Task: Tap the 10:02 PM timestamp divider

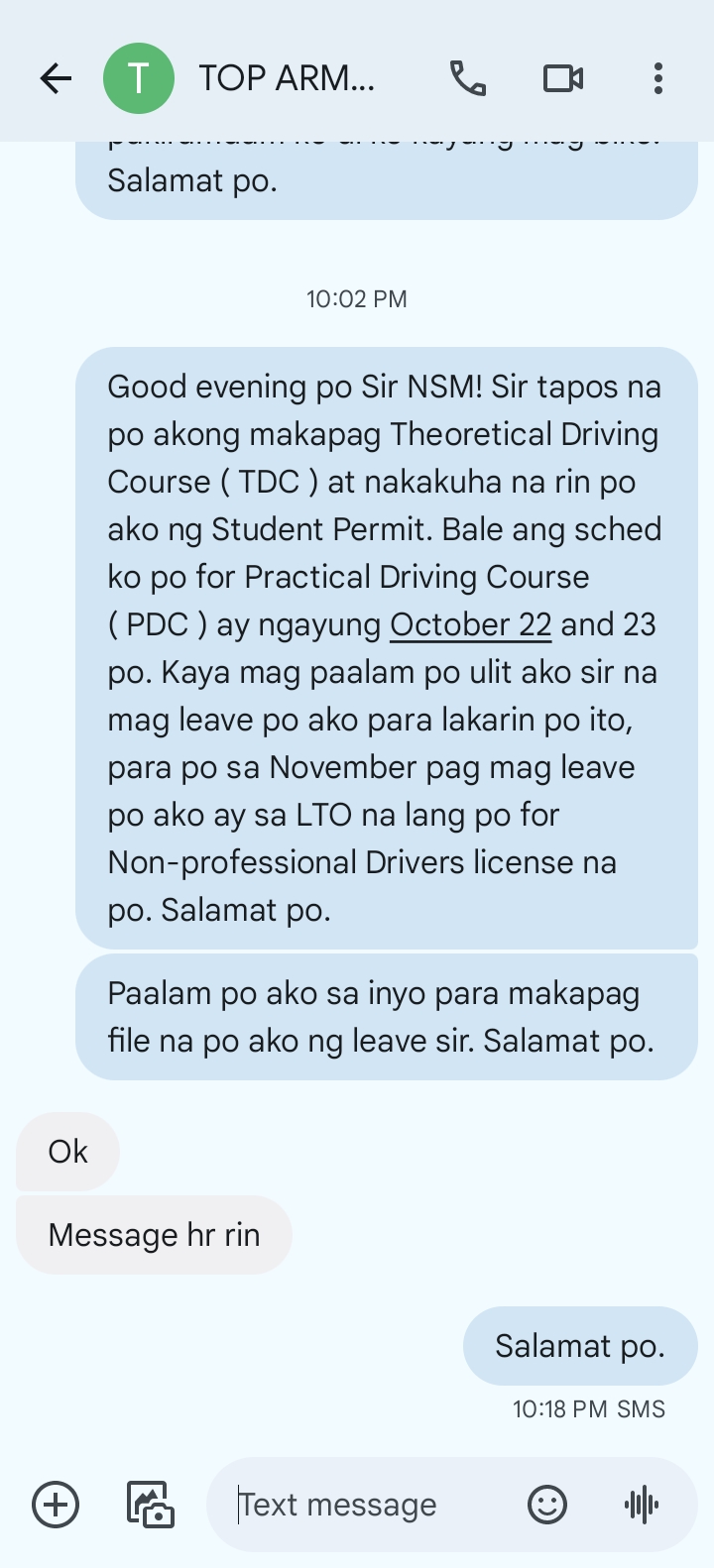Action: [x=357, y=299]
